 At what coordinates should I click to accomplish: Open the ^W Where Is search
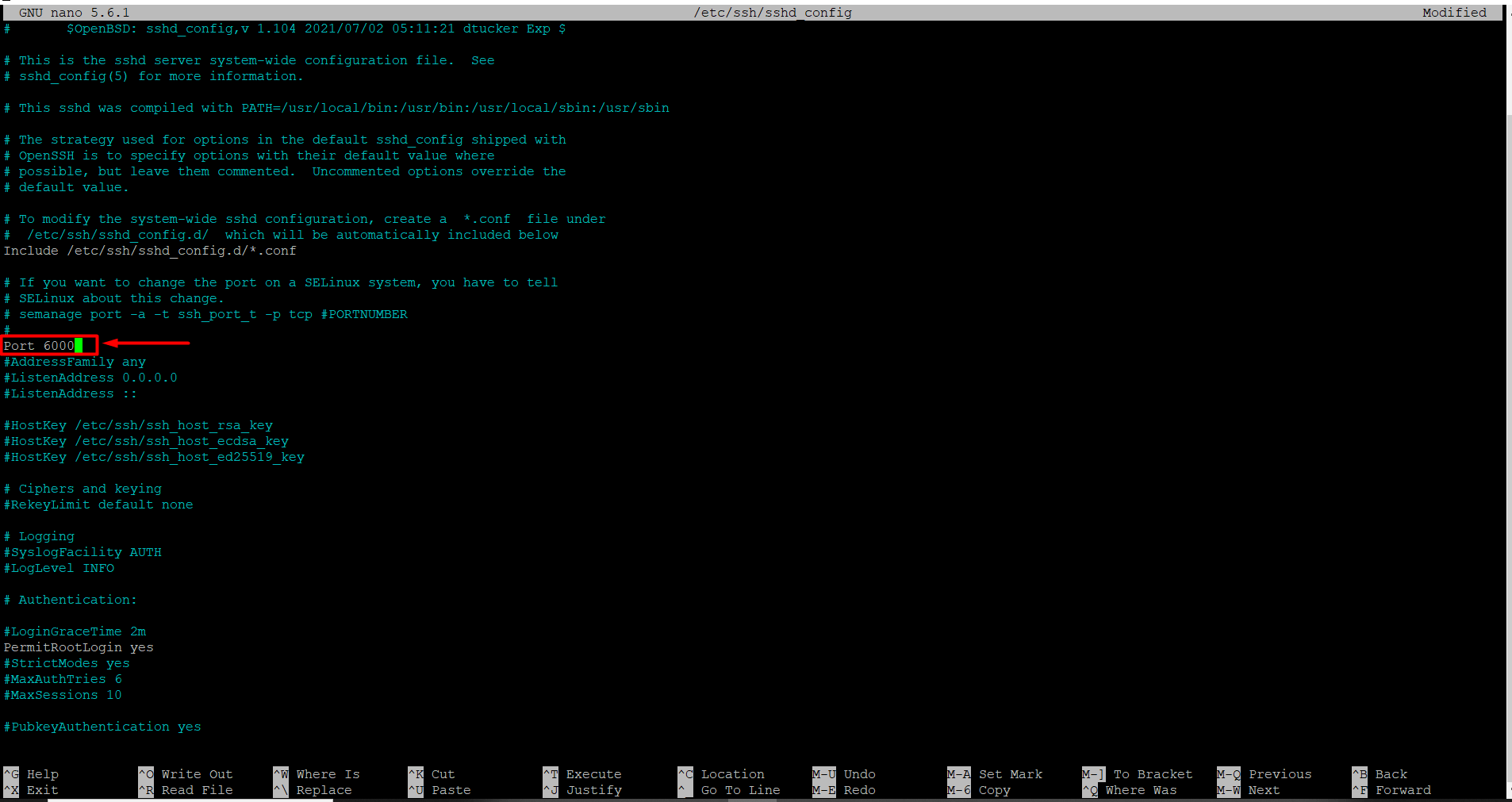pos(317,774)
